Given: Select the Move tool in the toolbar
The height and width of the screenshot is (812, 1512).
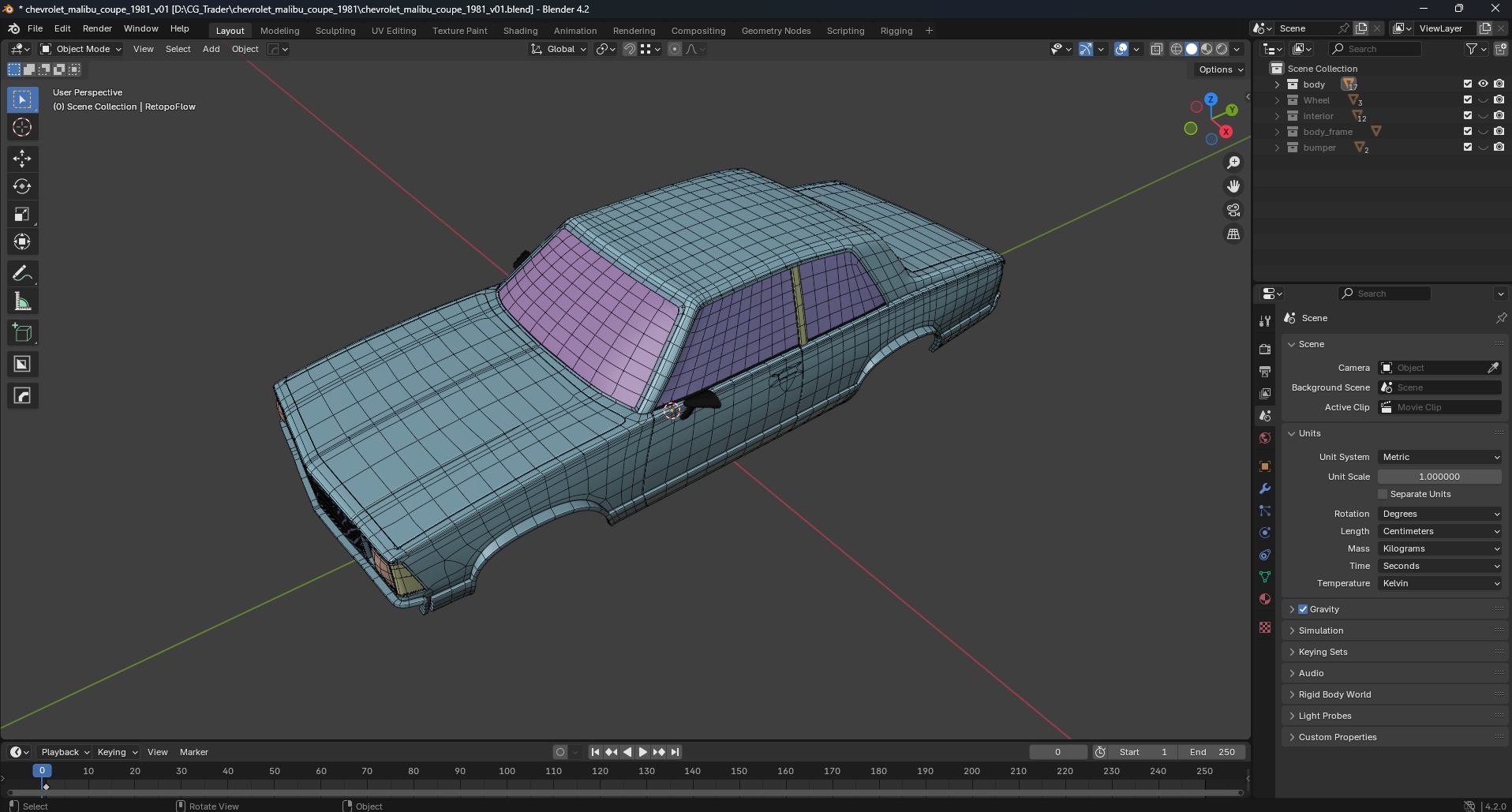Looking at the screenshot, I should point(22,159).
